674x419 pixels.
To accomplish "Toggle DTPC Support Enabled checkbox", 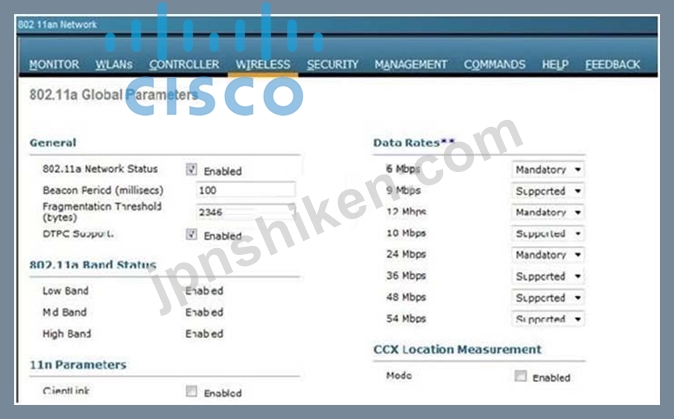I will pyautogui.click(x=191, y=234).
